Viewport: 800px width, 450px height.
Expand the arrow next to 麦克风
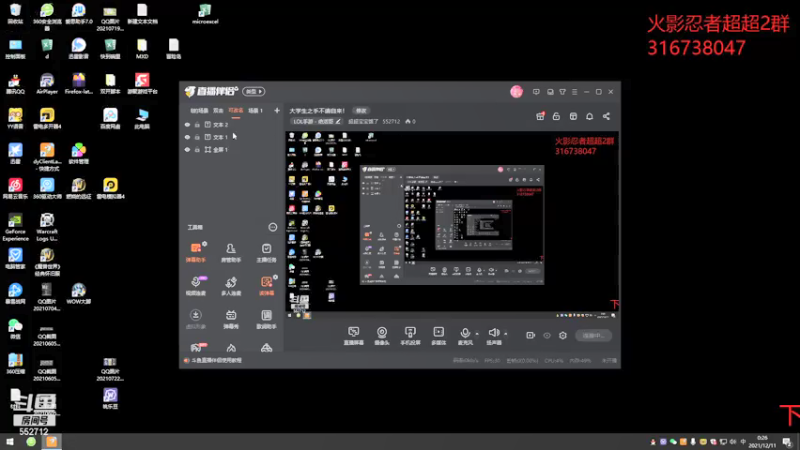pyautogui.click(x=477, y=334)
